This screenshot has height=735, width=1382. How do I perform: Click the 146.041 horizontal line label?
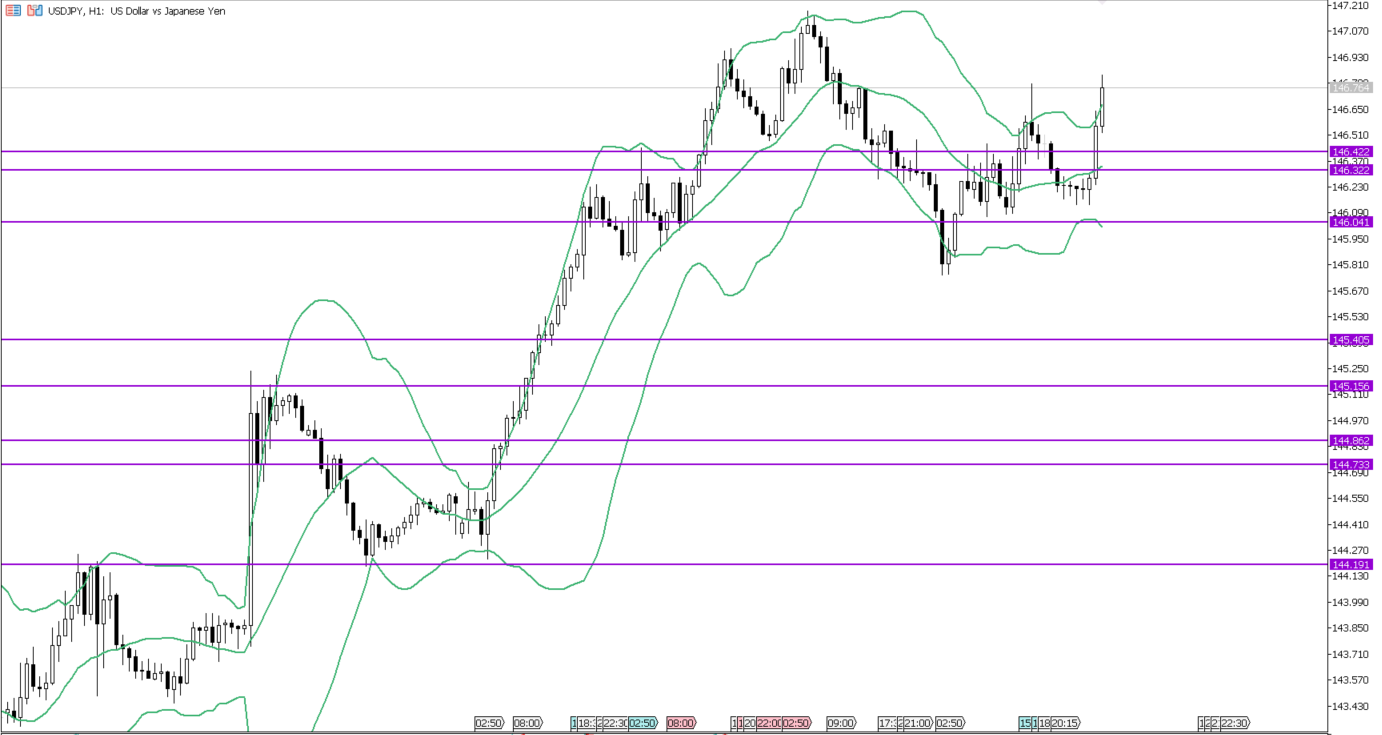1350,222
